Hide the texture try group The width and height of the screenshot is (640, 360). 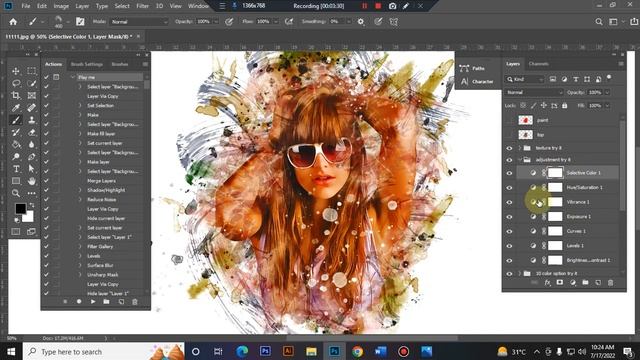(509, 149)
